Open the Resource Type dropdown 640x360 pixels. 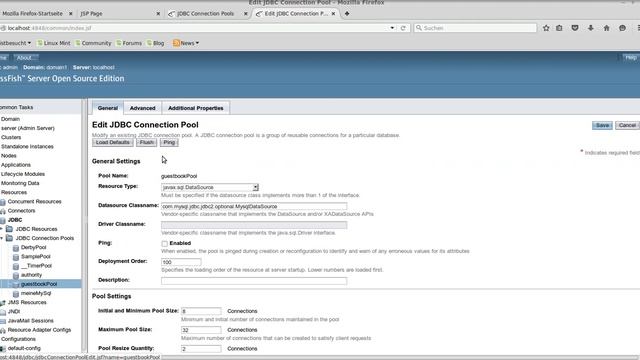tap(210, 187)
